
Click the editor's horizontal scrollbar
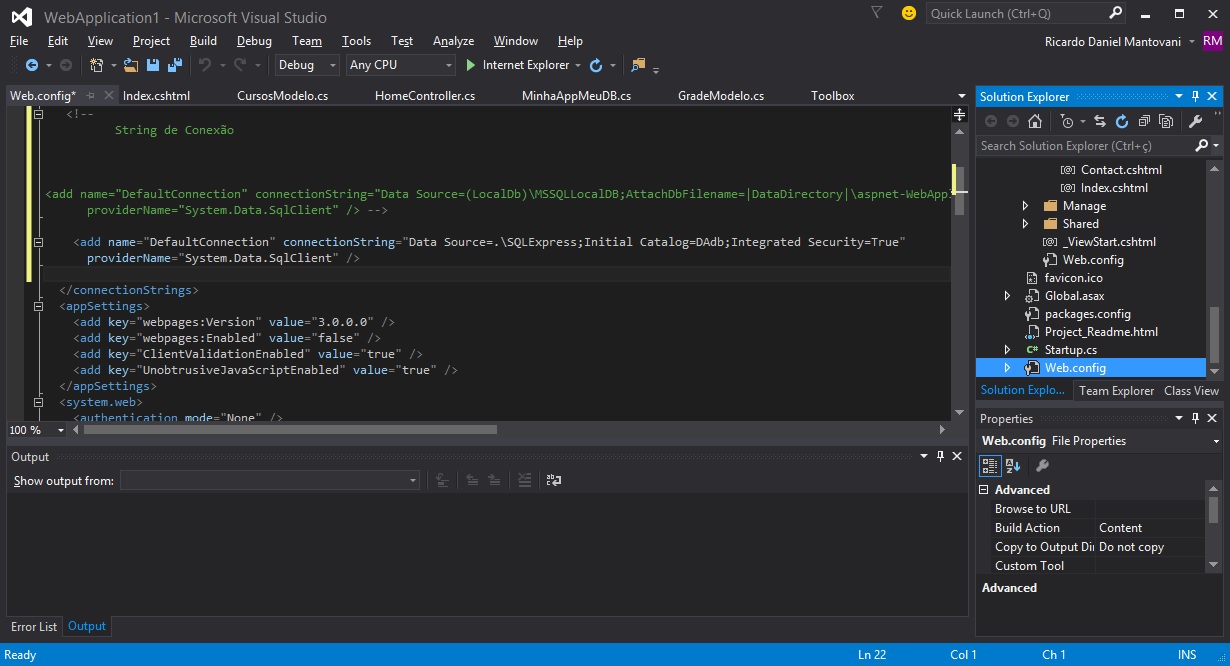click(290, 429)
